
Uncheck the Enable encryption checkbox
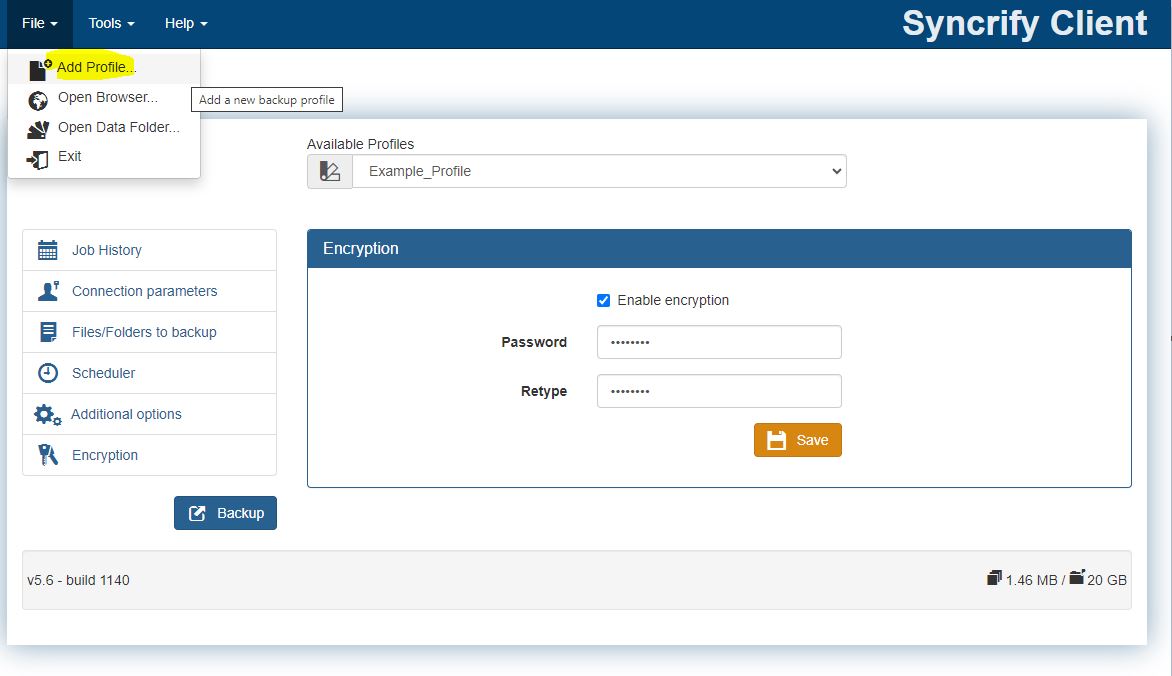tap(603, 301)
